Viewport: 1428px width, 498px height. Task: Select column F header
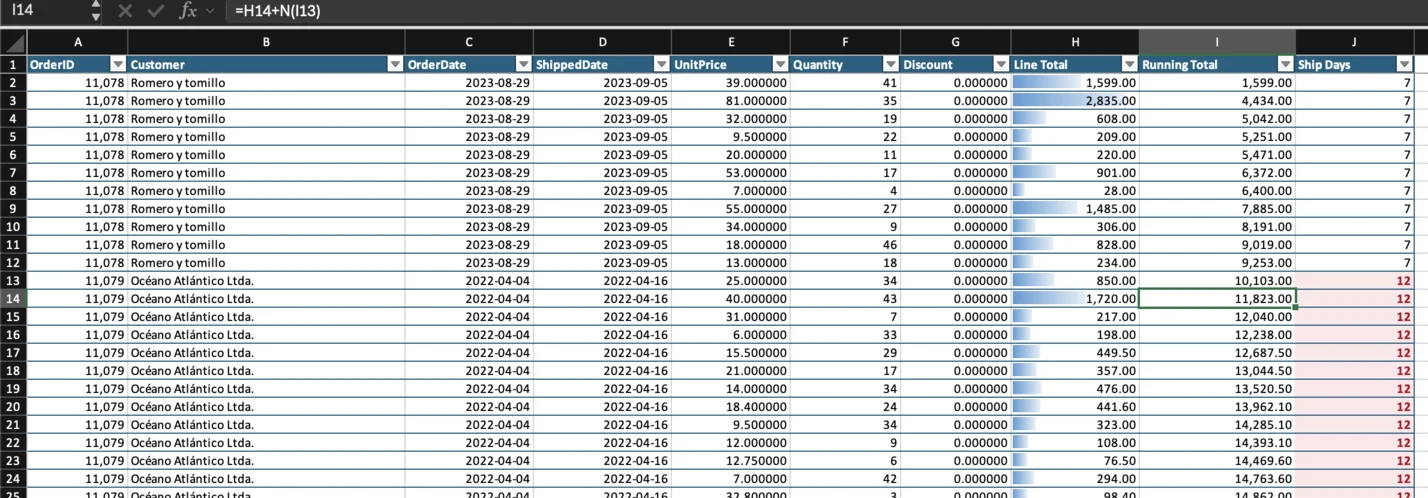tap(845, 43)
